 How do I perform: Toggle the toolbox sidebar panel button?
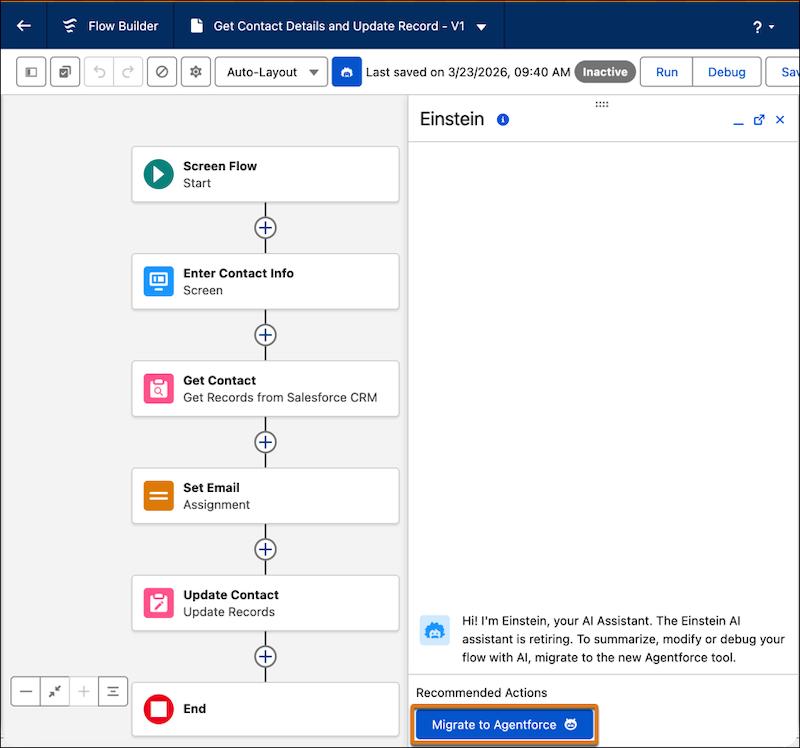pos(31,72)
